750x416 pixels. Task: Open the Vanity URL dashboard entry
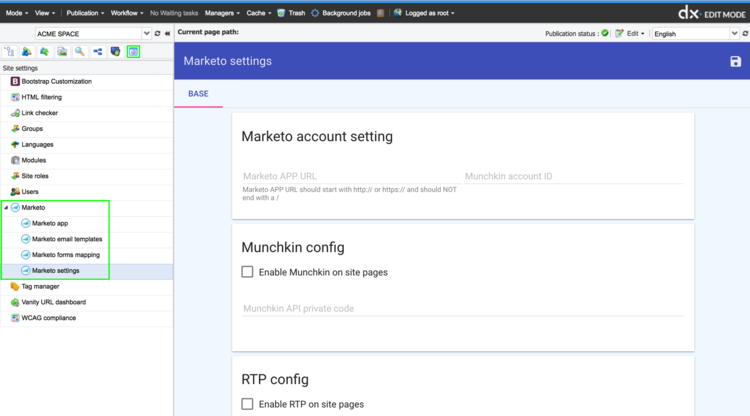click(x=62, y=302)
